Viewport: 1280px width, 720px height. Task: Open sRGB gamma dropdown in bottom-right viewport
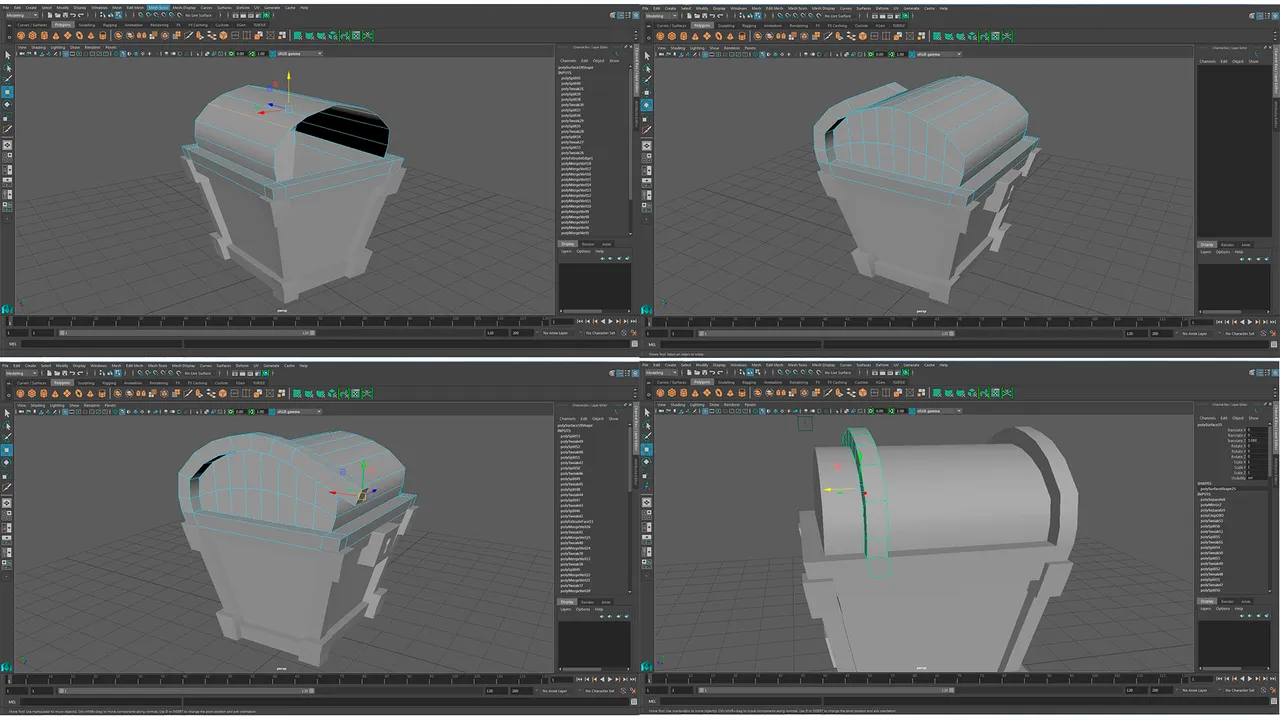click(x=937, y=411)
